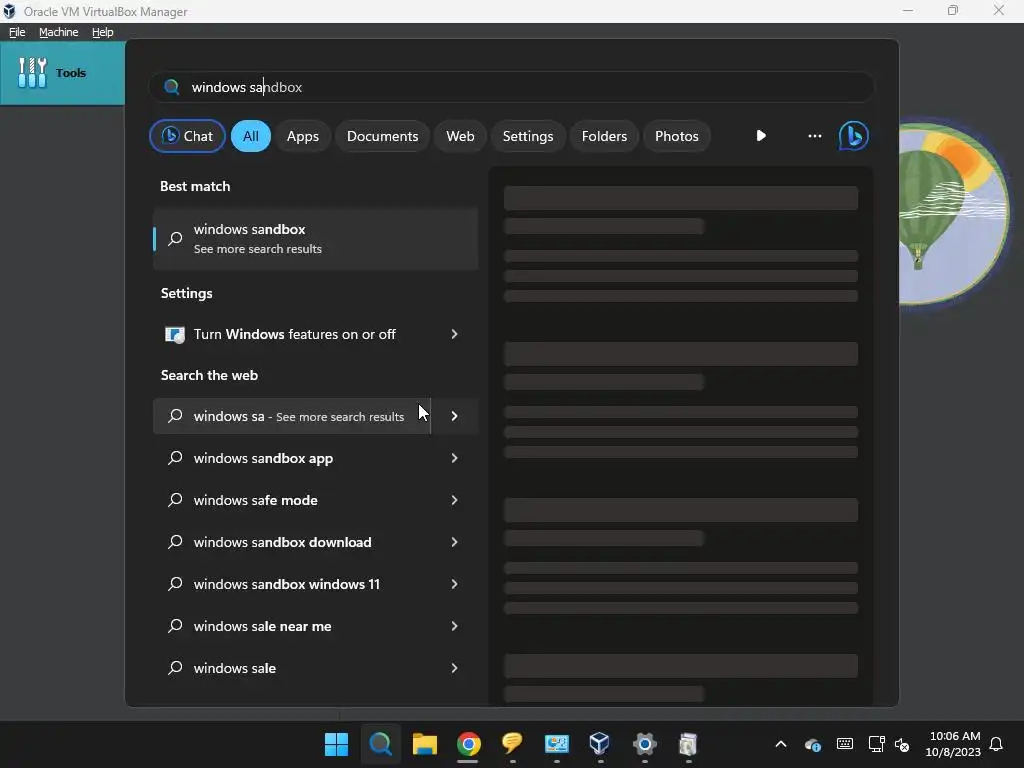Expand arrow beside 'windows safe mode'
The width and height of the screenshot is (1024, 768).
click(455, 500)
